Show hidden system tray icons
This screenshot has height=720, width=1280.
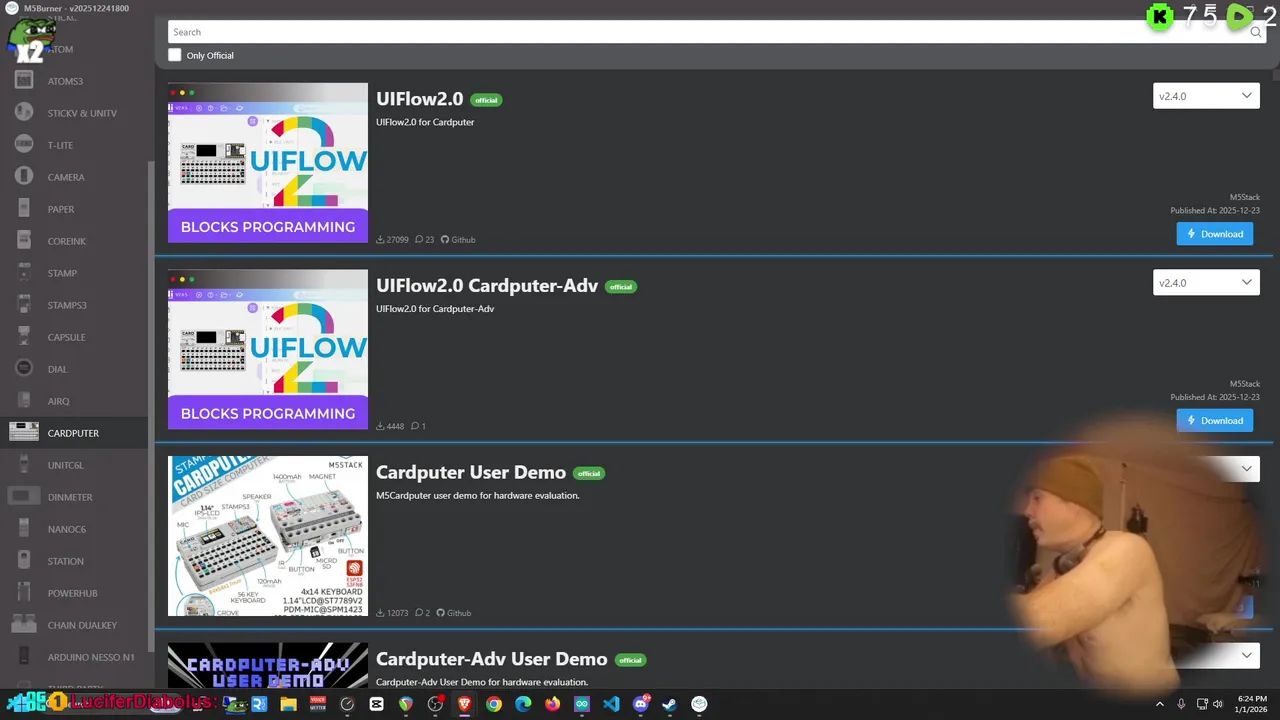click(x=1160, y=704)
